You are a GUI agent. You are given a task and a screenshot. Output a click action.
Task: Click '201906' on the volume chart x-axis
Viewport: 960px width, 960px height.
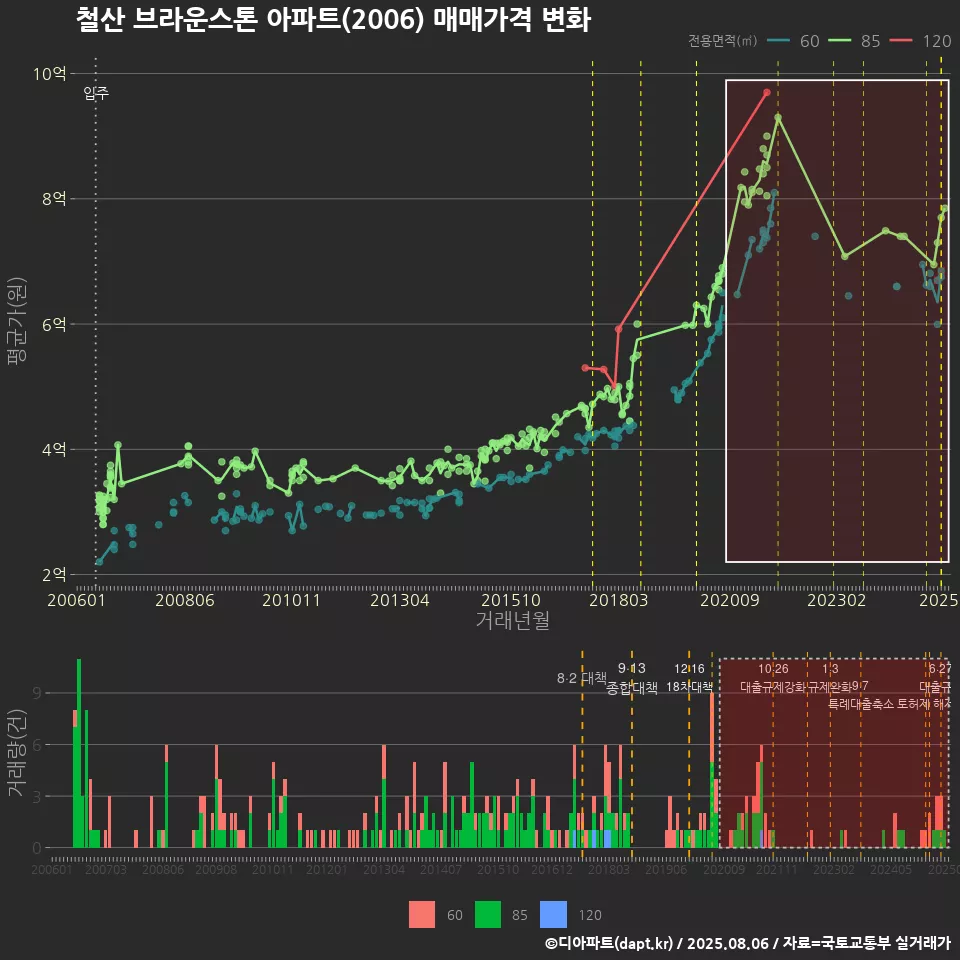(x=666, y=869)
